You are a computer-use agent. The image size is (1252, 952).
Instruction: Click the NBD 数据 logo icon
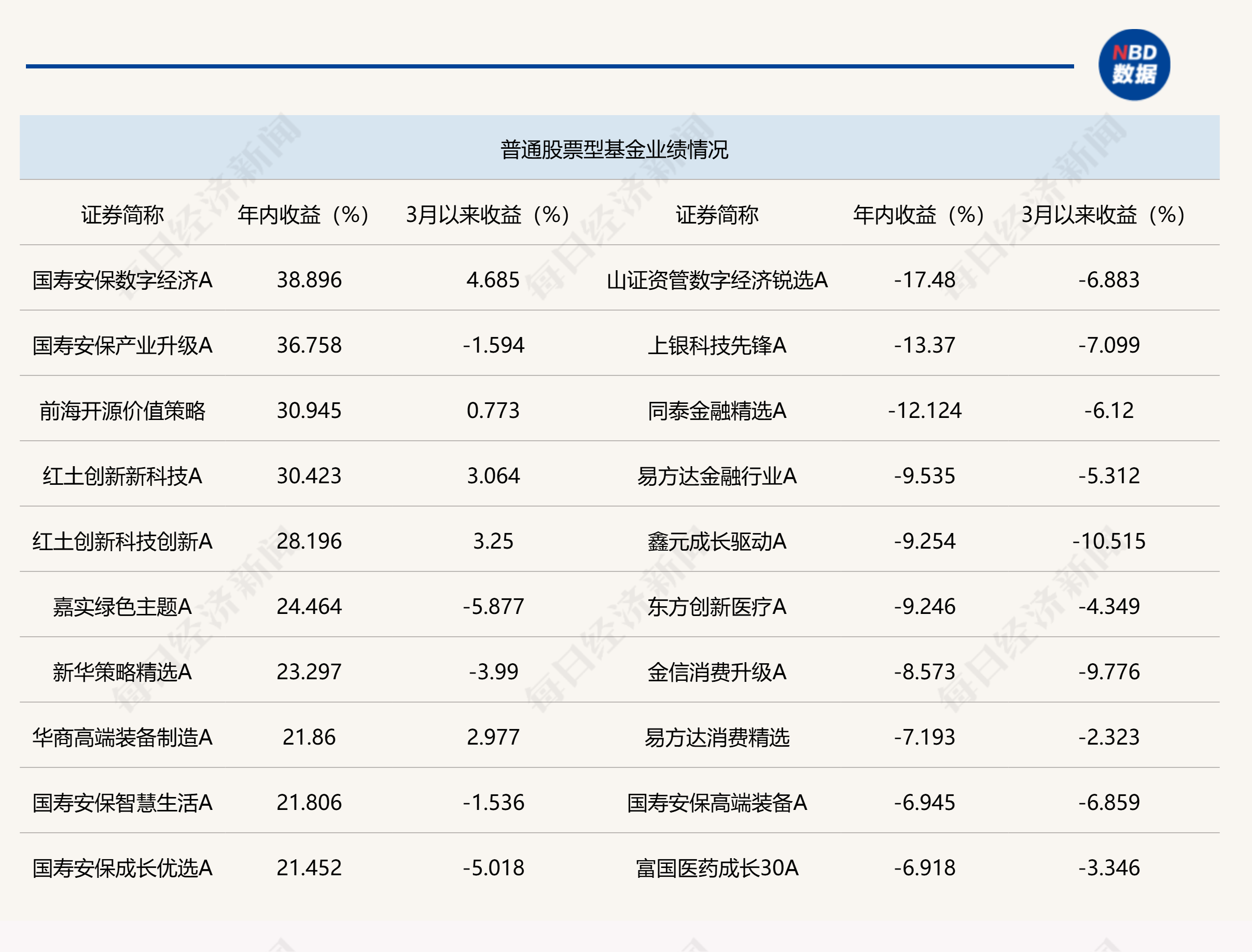[1134, 65]
